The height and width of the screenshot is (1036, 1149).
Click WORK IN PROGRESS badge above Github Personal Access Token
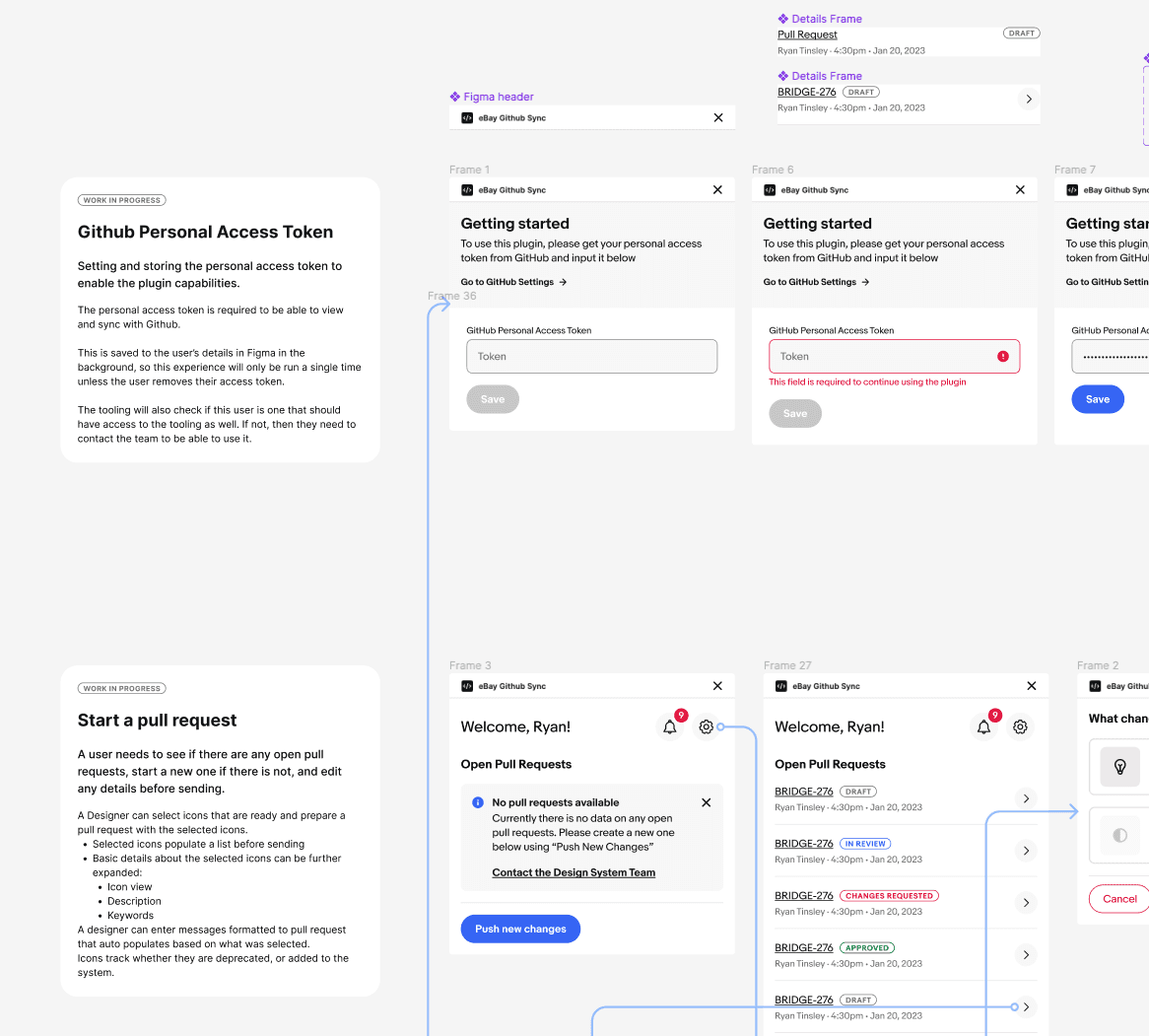coord(121,200)
